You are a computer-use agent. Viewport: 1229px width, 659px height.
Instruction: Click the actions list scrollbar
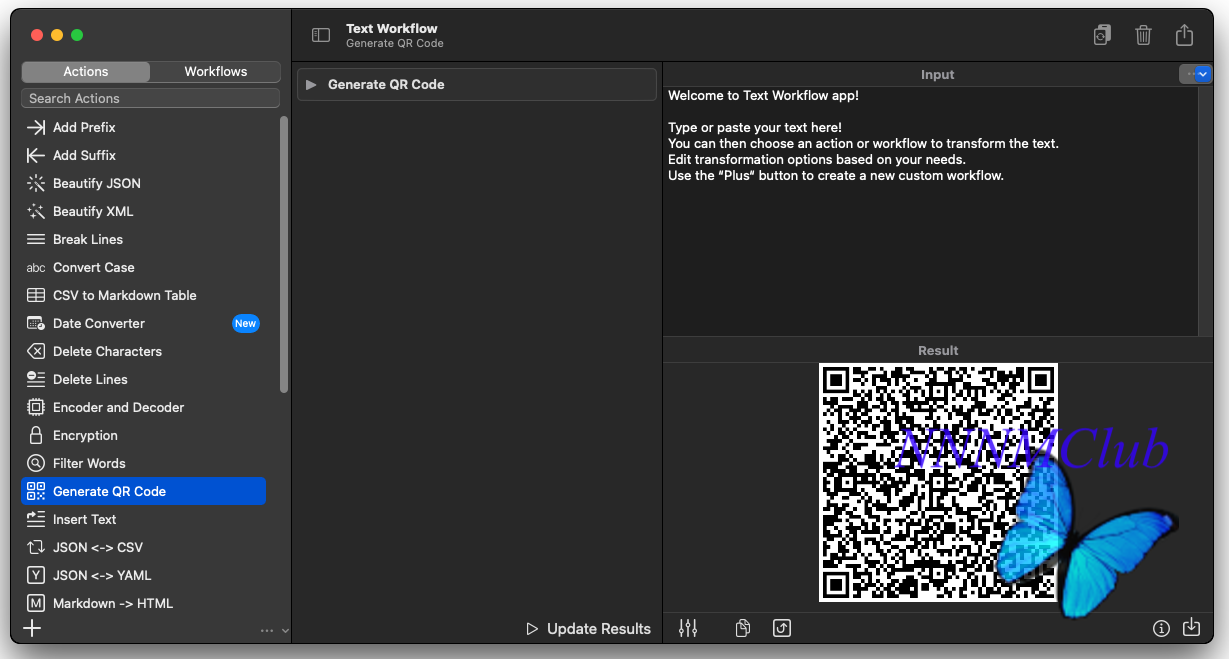284,255
